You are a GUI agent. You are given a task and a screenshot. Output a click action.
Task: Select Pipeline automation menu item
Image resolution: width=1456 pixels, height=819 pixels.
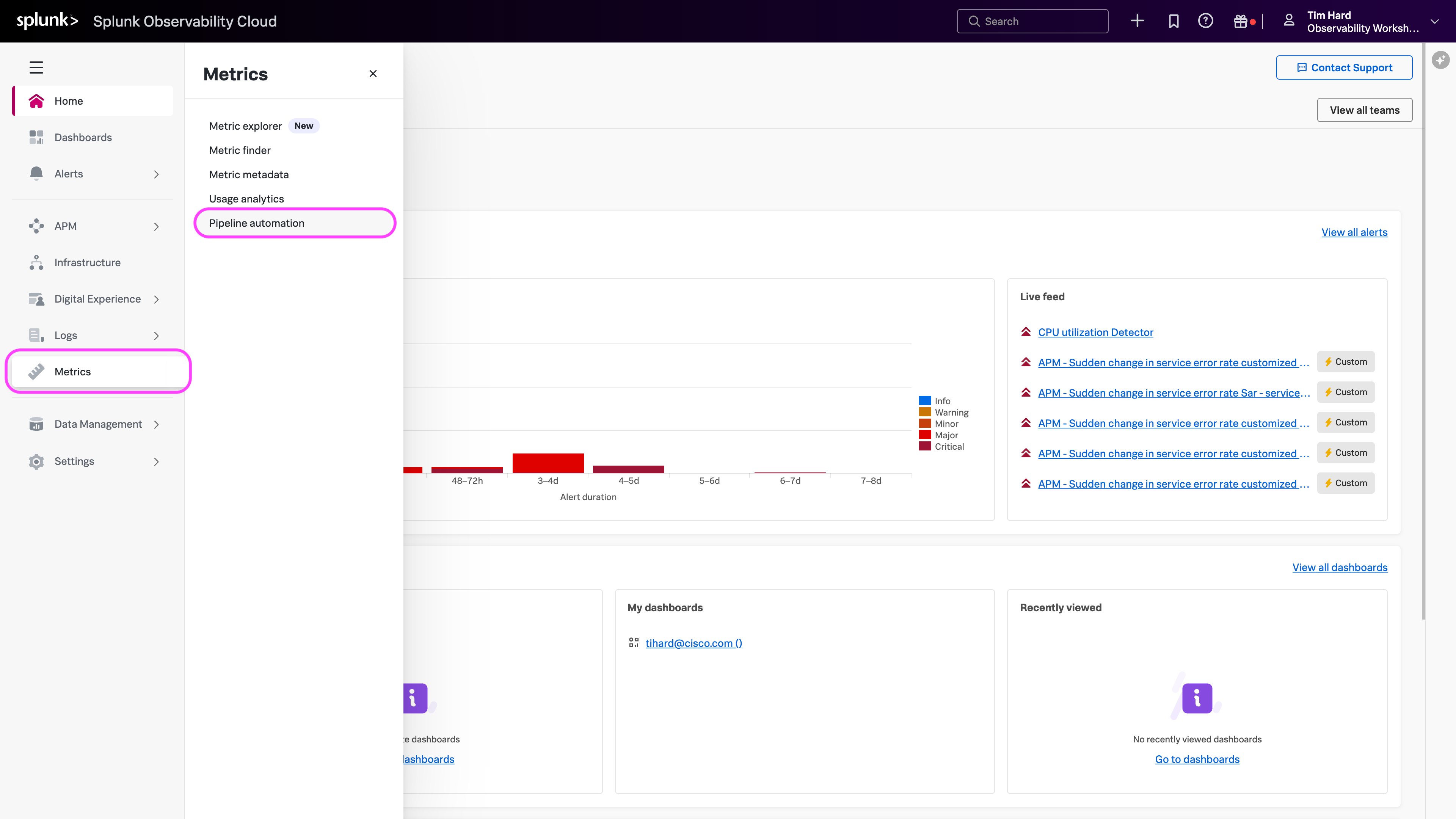[295, 223]
